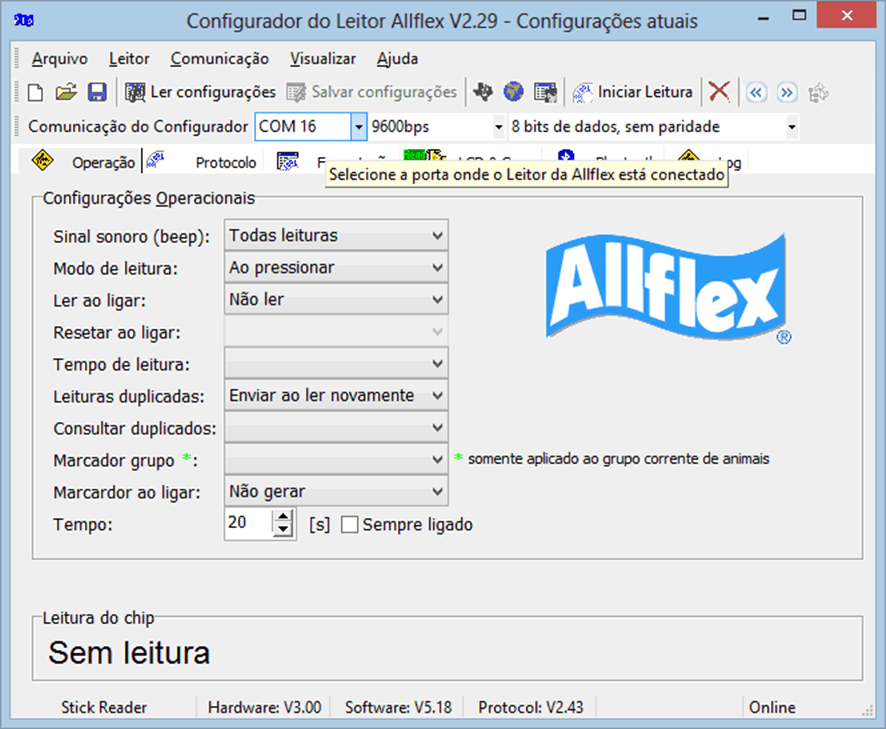The width and height of the screenshot is (886, 729).
Task: Open the Tempo de leitura dropdown
Action: (x=336, y=363)
